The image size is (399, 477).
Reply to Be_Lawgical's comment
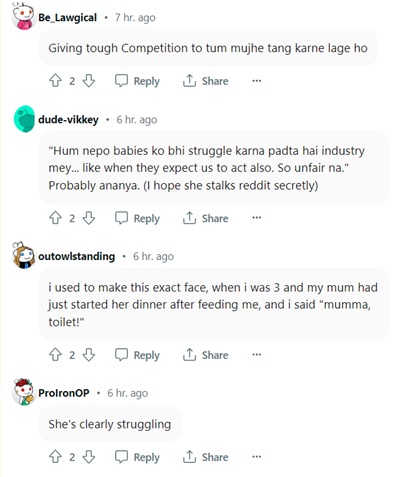(137, 81)
